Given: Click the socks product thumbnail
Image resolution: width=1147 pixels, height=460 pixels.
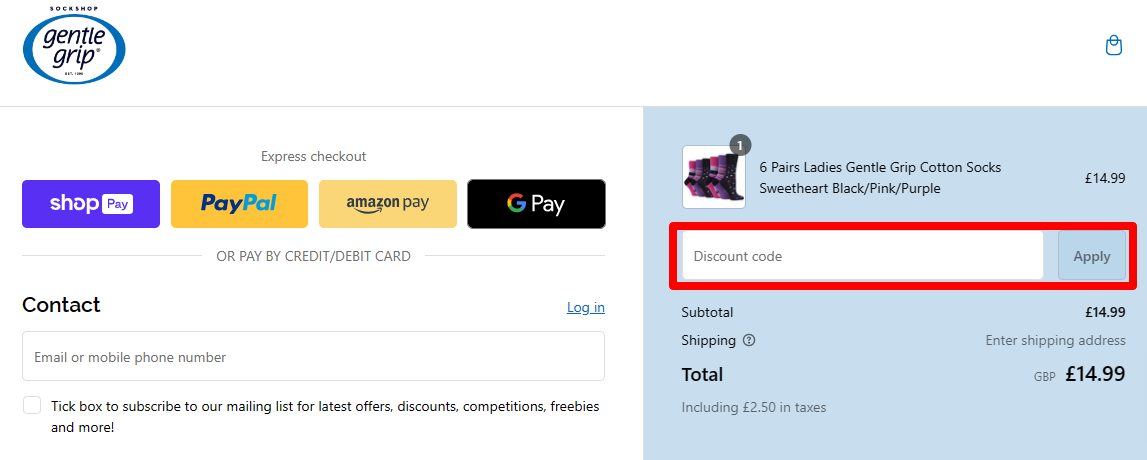Looking at the screenshot, I should [x=713, y=178].
